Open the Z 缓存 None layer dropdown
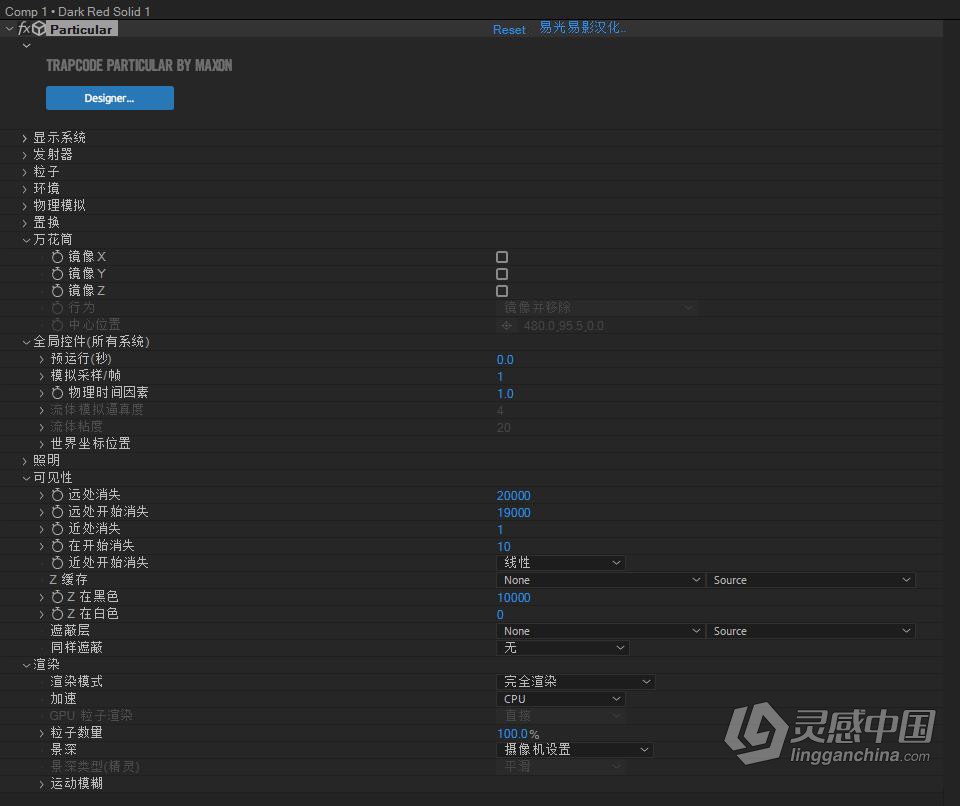Viewport: 960px width, 806px height. coord(599,580)
